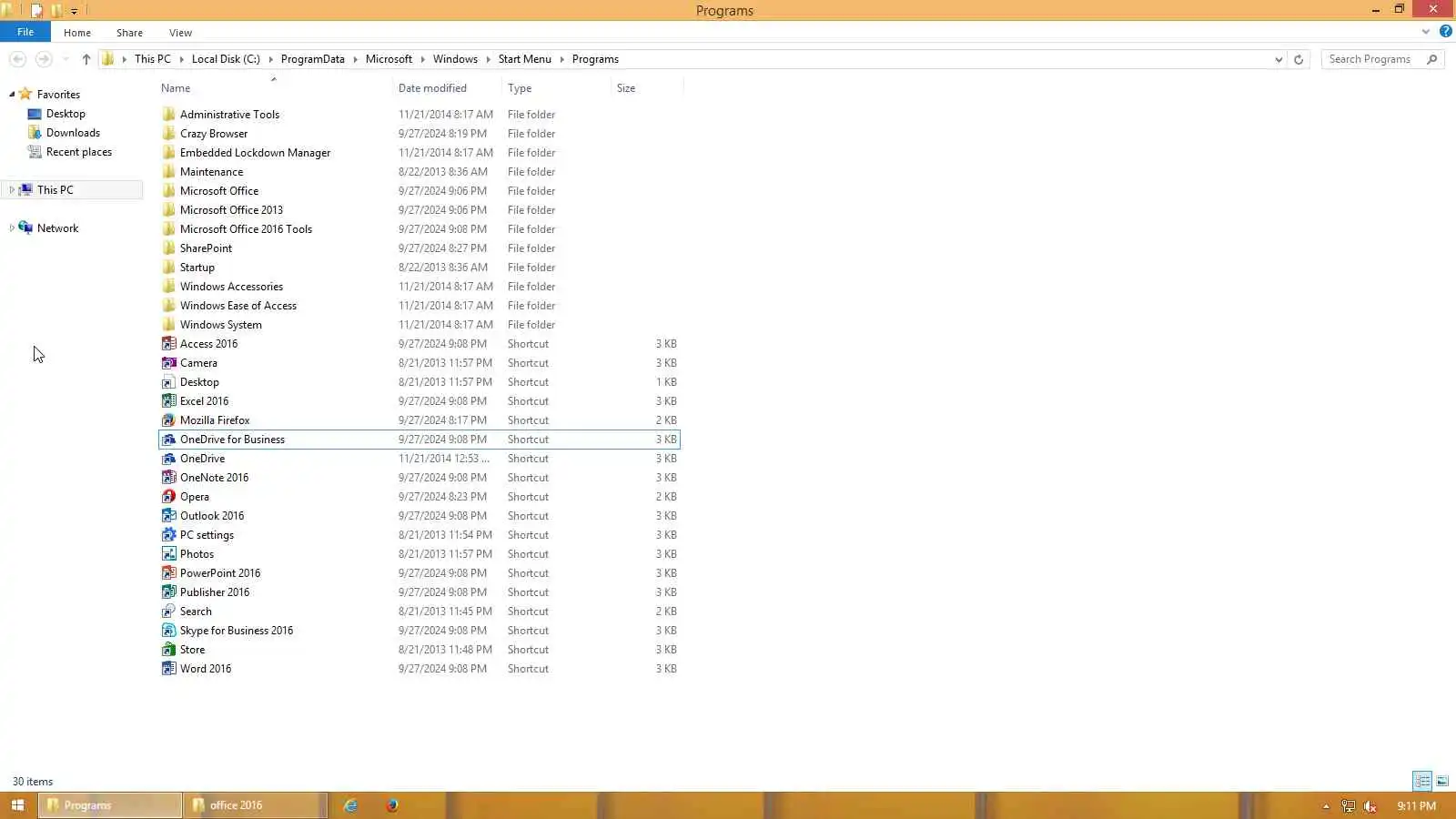Click the Up one level arrow
This screenshot has height=819, width=1456.
tap(86, 59)
